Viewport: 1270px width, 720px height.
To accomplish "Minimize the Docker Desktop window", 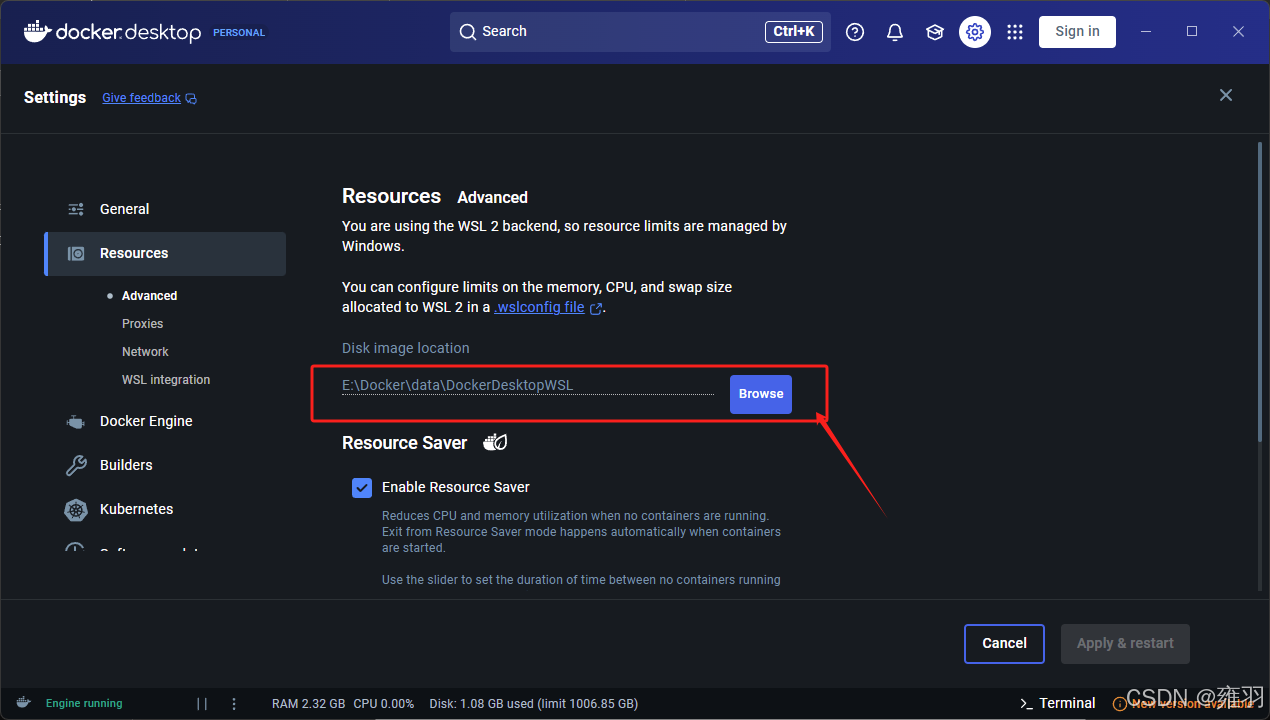I will 1146,32.
